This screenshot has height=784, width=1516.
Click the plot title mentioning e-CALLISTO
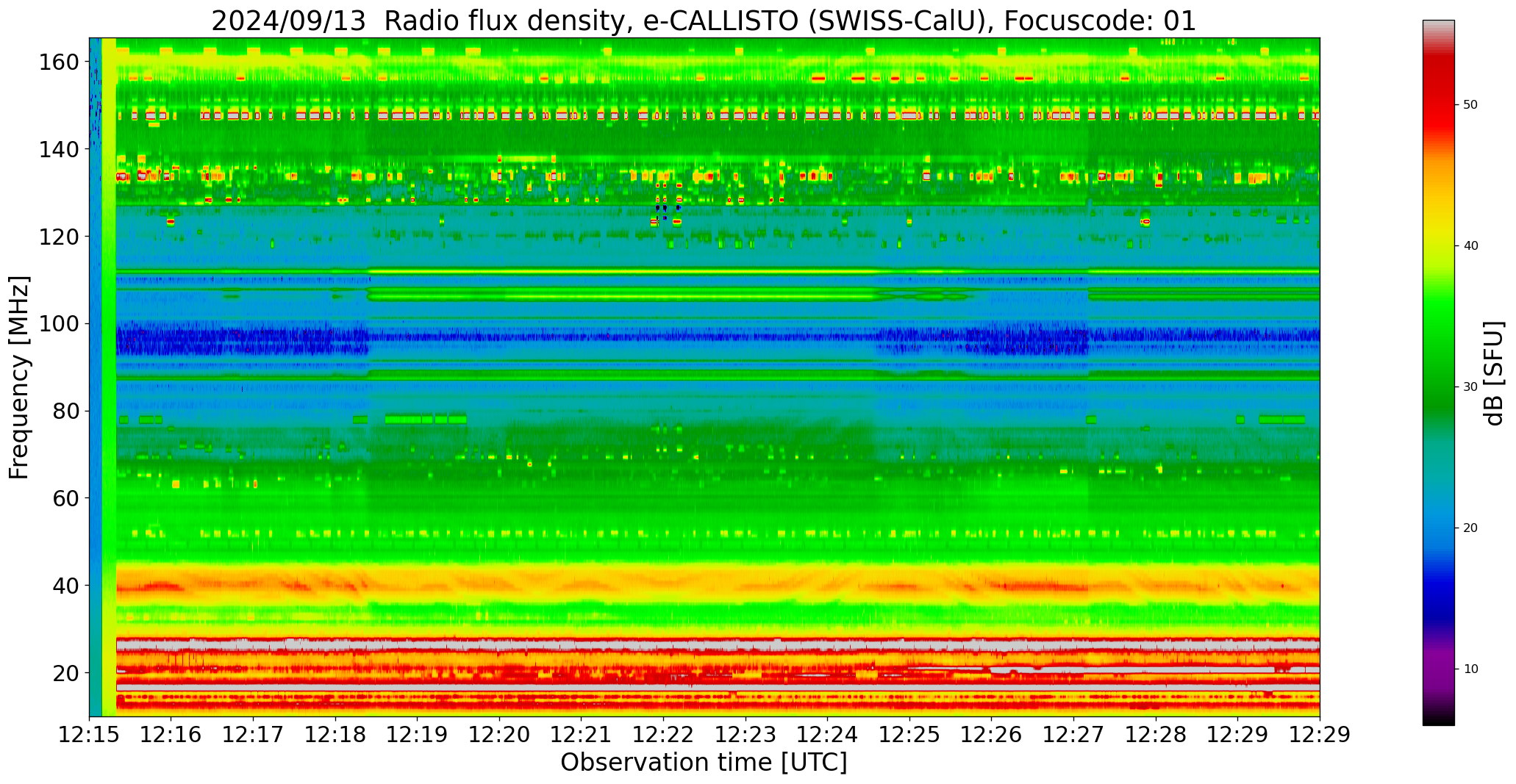704,21
